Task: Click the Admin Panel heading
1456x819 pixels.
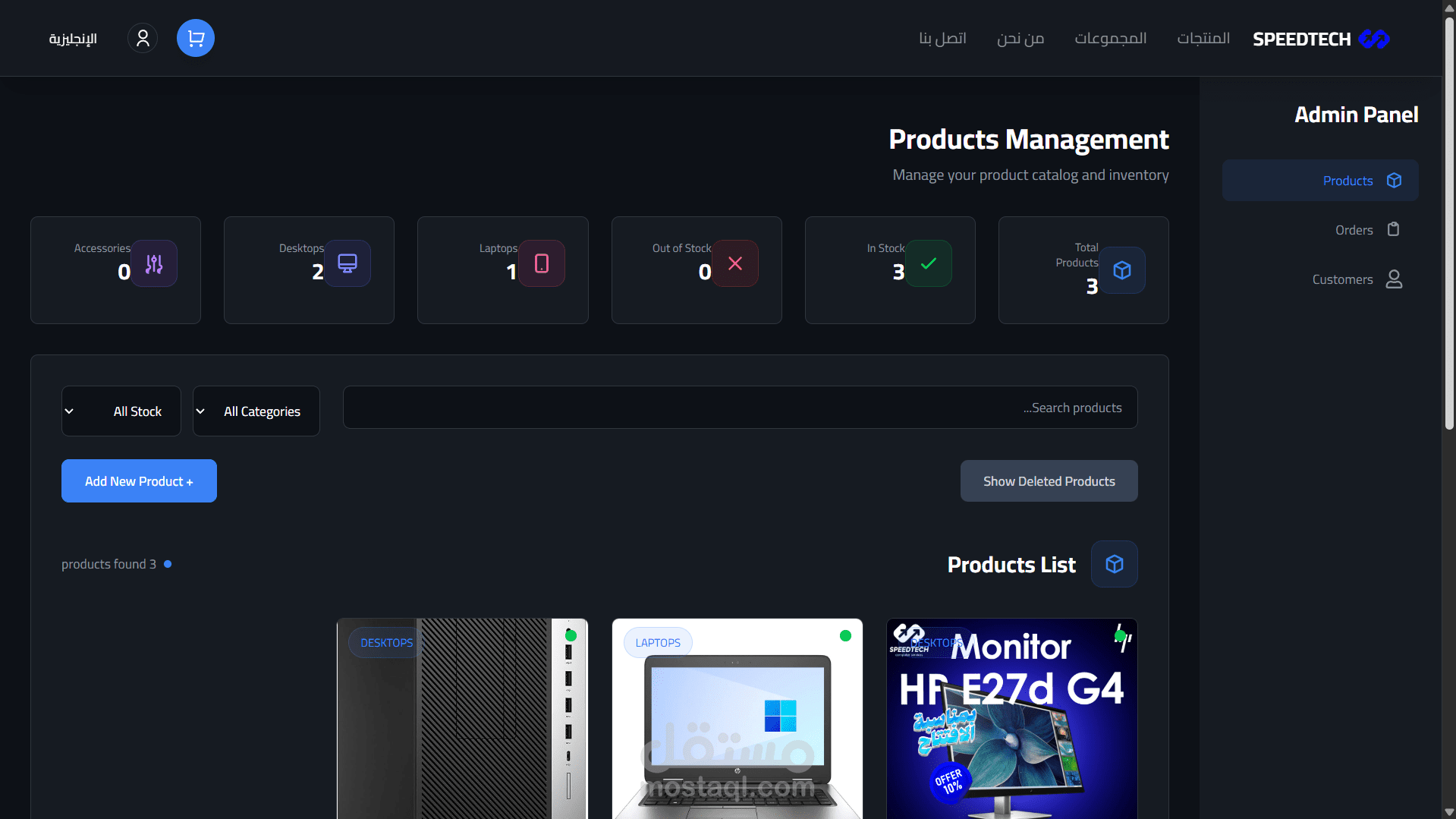Action: click(1357, 115)
